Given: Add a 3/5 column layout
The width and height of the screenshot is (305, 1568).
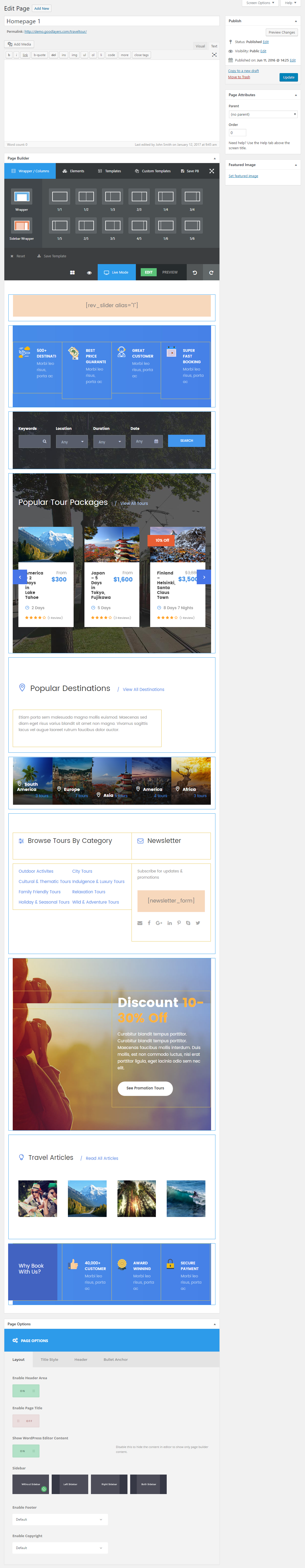Looking at the screenshot, I should coord(113,226).
